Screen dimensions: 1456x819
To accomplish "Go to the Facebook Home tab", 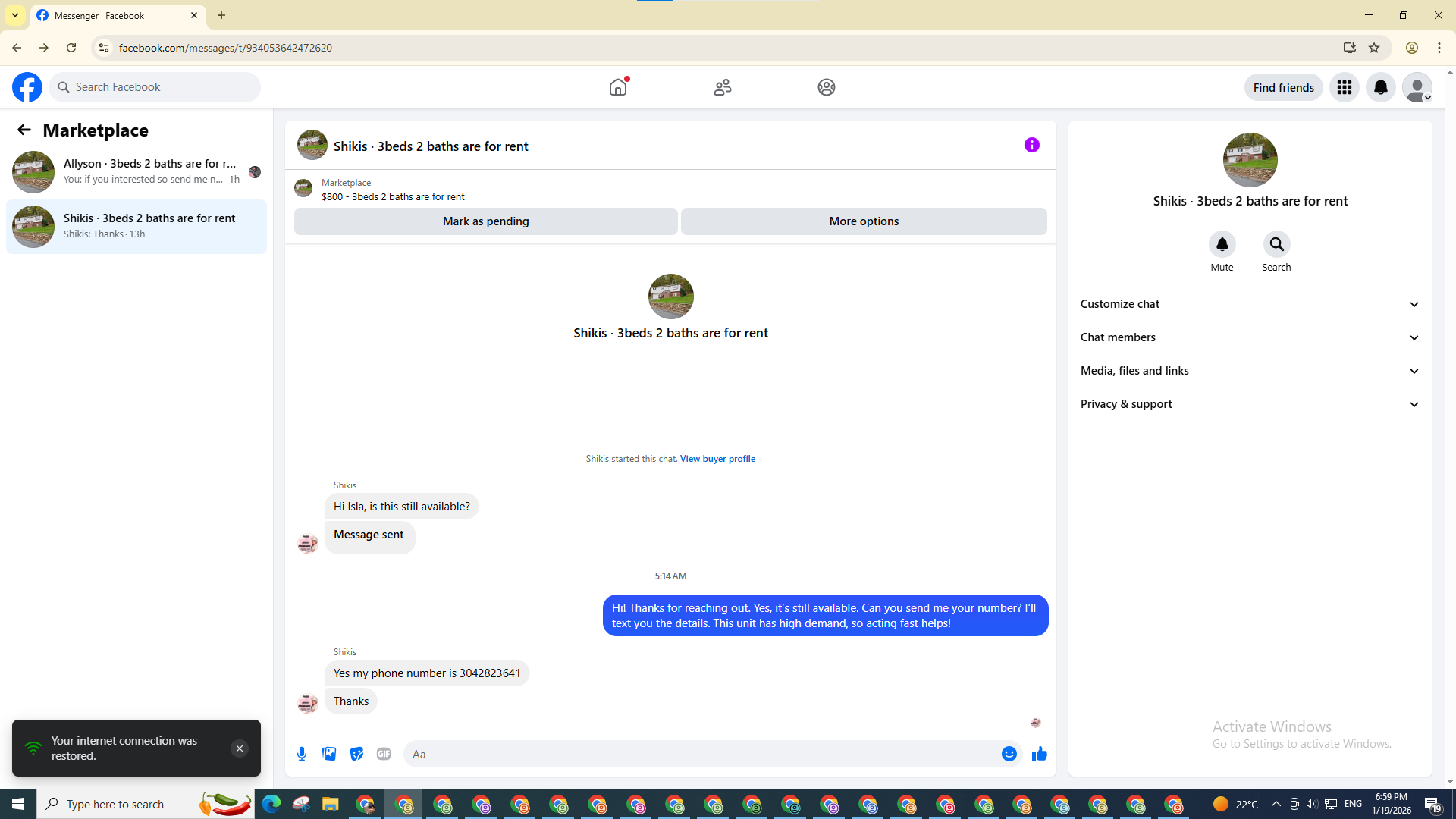I will (x=618, y=87).
